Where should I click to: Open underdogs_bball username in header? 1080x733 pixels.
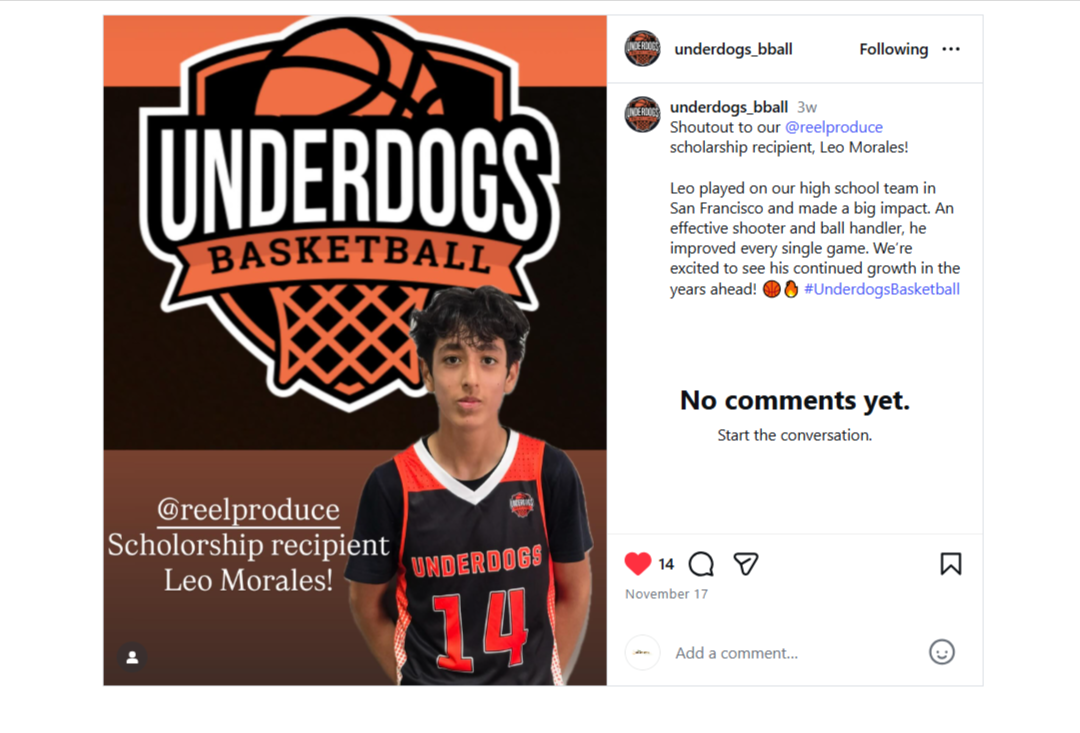point(733,49)
